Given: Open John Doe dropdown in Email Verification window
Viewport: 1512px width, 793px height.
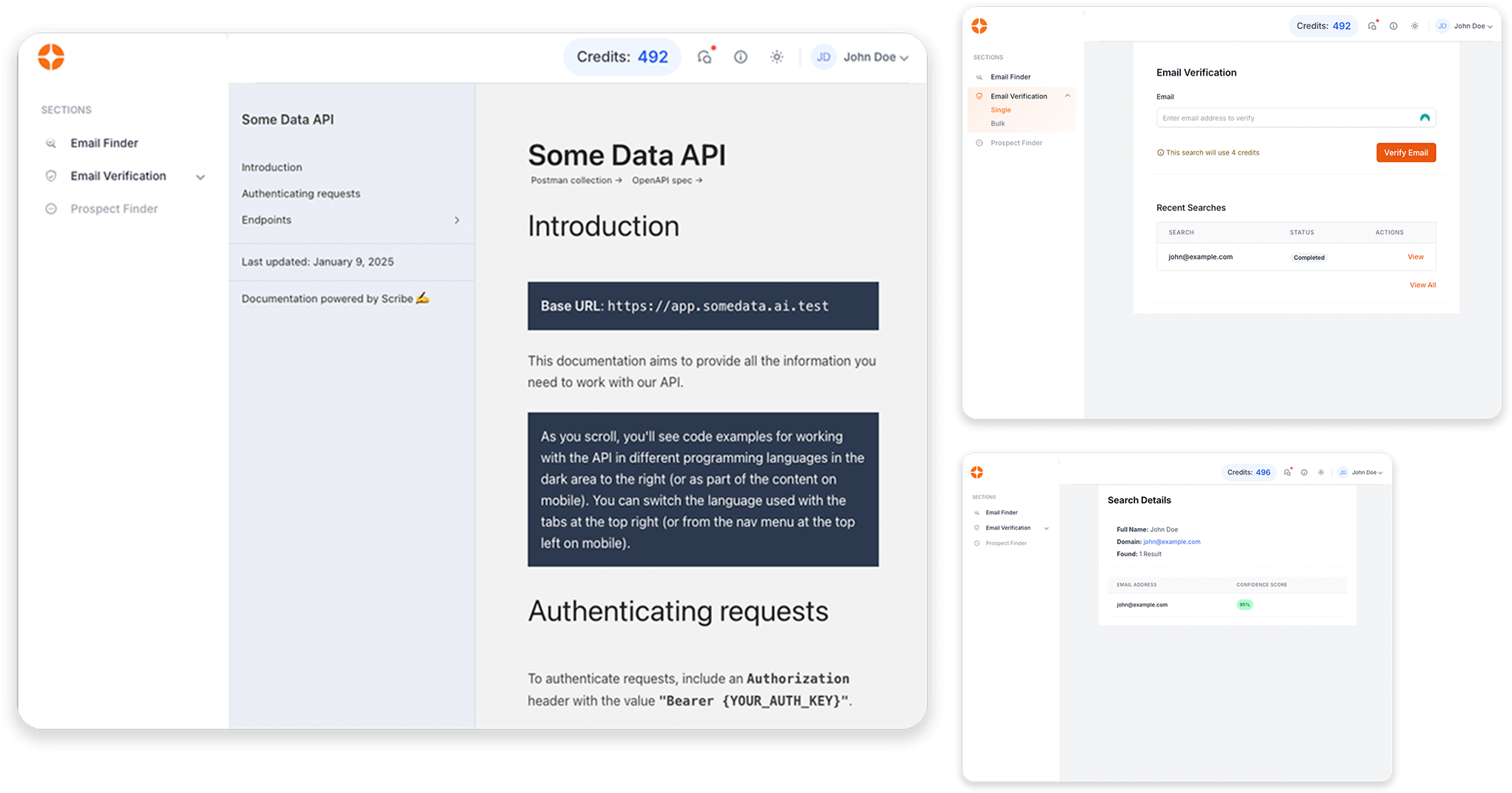Looking at the screenshot, I should click(x=1473, y=26).
